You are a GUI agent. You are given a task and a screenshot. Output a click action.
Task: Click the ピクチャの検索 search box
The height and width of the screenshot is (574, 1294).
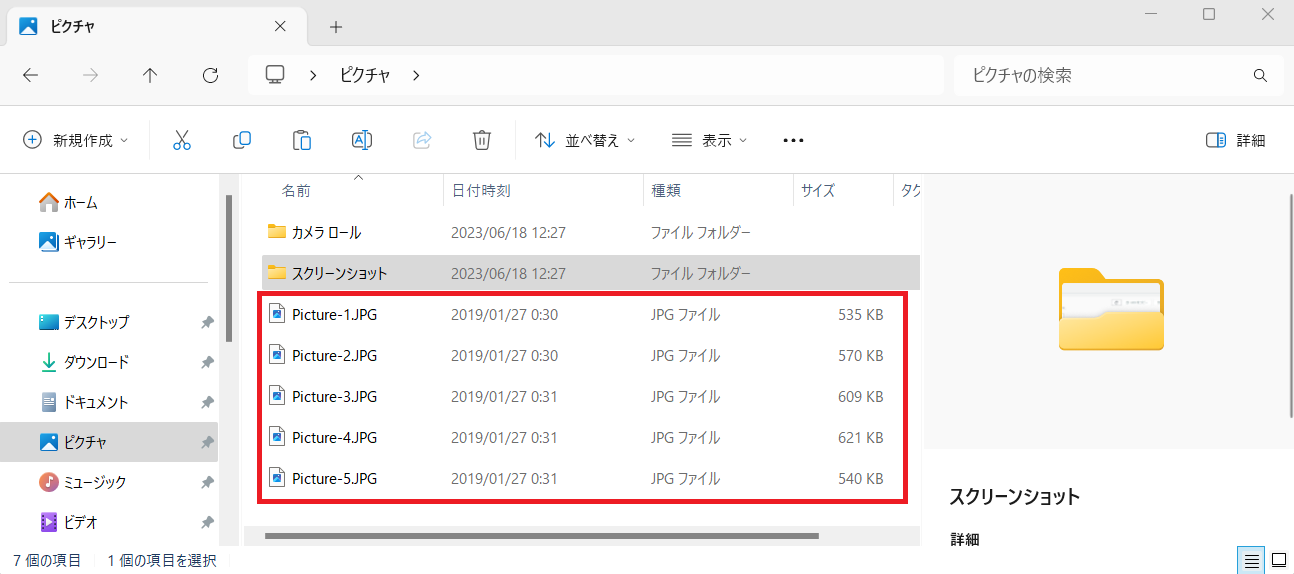1105,75
